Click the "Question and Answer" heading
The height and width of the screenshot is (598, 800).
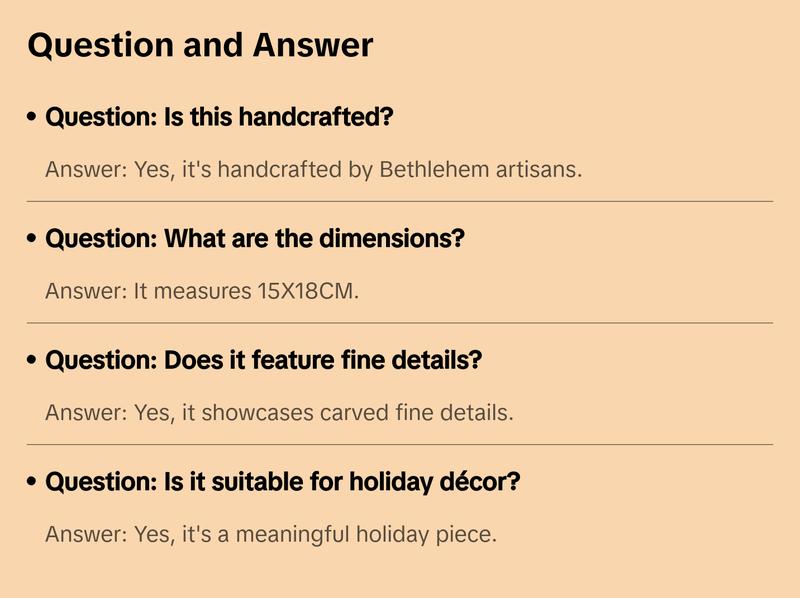[x=200, y=45]
